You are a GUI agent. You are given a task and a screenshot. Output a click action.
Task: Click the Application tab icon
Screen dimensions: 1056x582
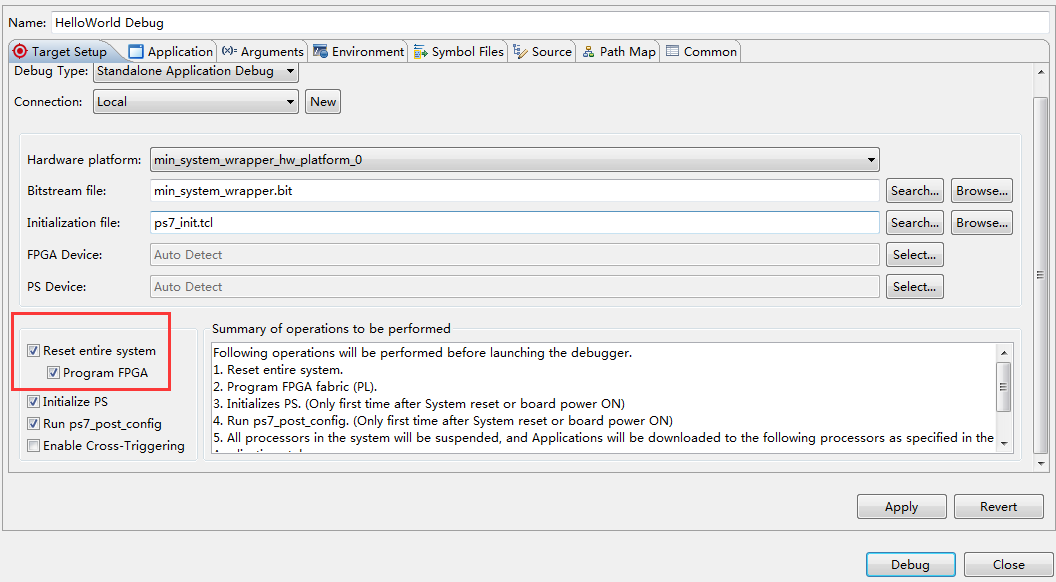[x=137, y=51]
